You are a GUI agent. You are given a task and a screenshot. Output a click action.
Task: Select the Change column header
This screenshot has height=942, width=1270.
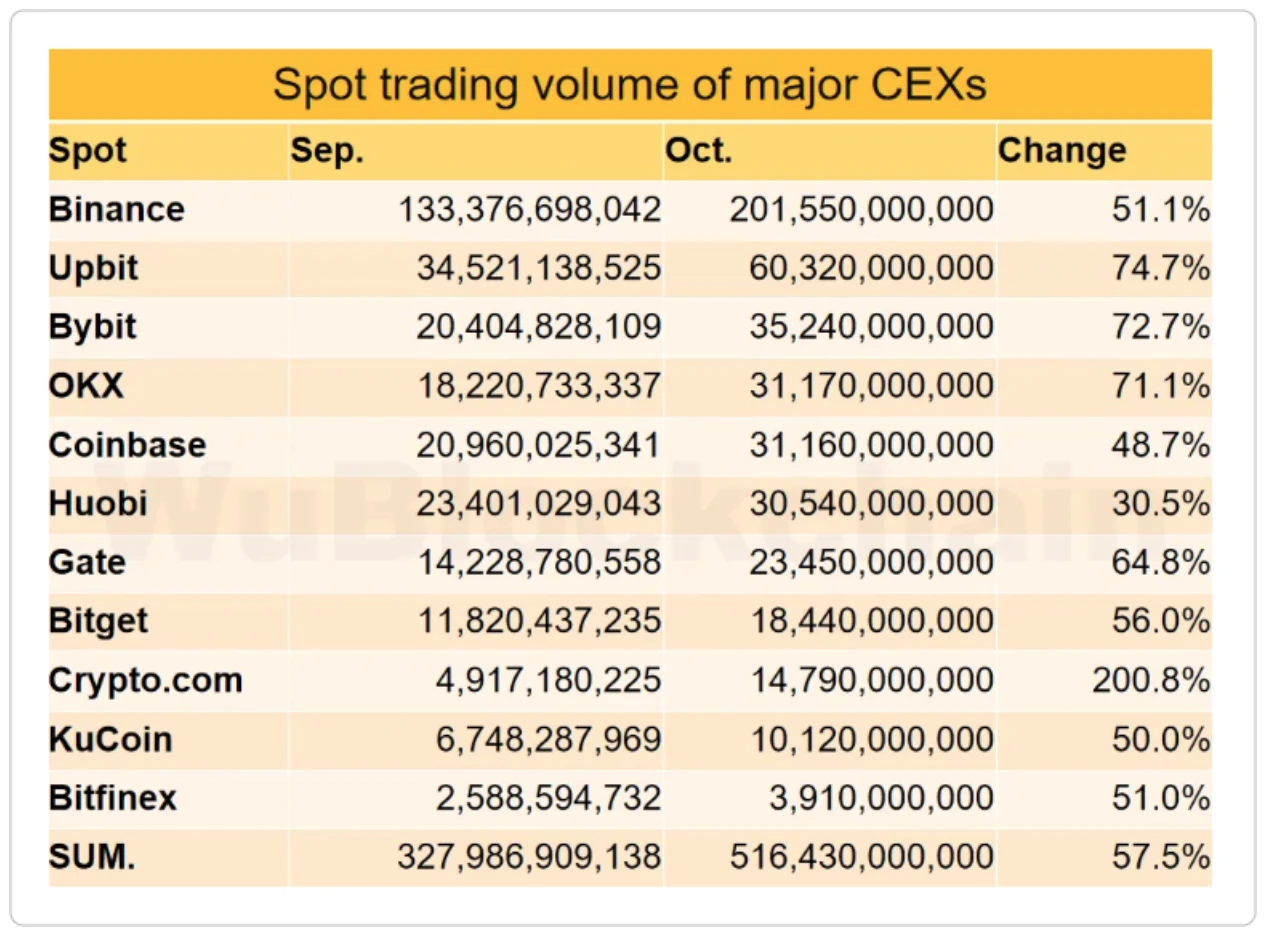coord(1062,151)
